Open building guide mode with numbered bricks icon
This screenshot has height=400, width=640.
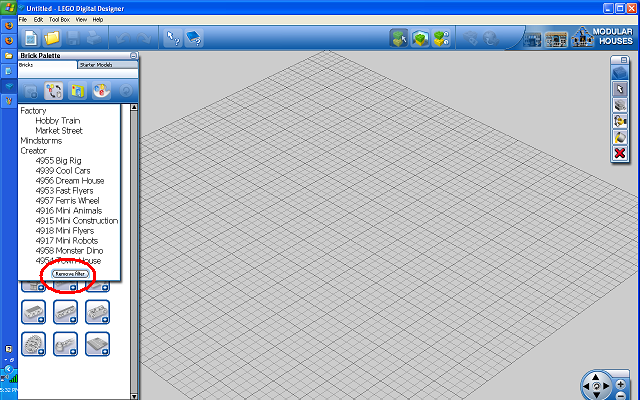click(441, 38)
